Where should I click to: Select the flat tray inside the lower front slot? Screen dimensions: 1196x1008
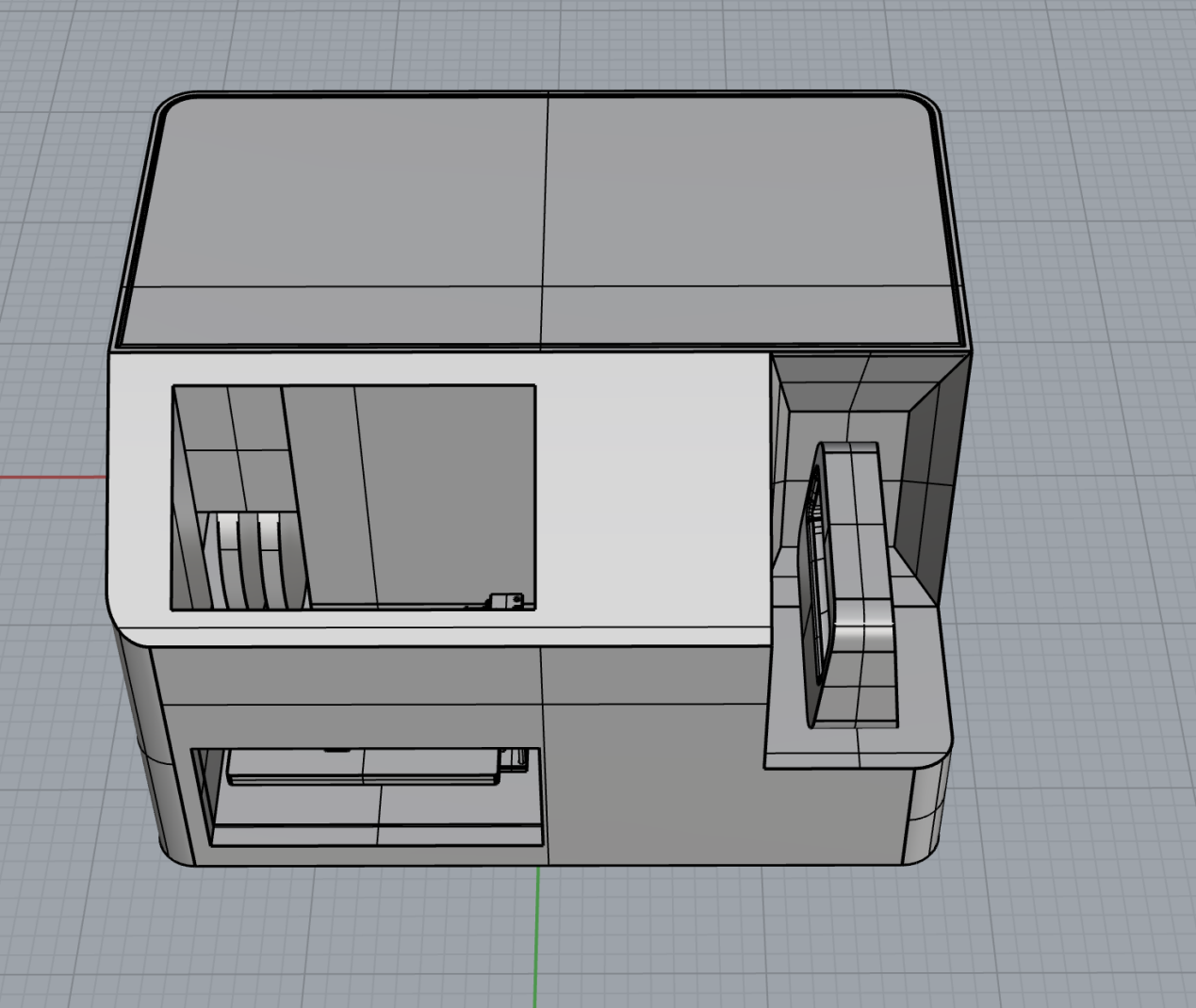tap(363, 766)
